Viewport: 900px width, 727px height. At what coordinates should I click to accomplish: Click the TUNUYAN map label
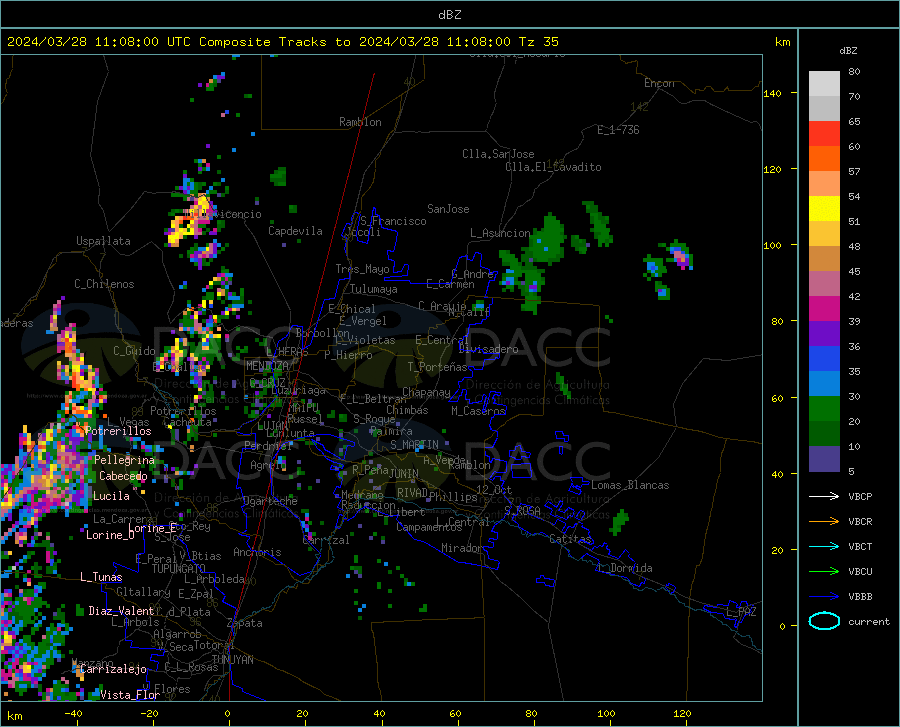click(232, 660)
